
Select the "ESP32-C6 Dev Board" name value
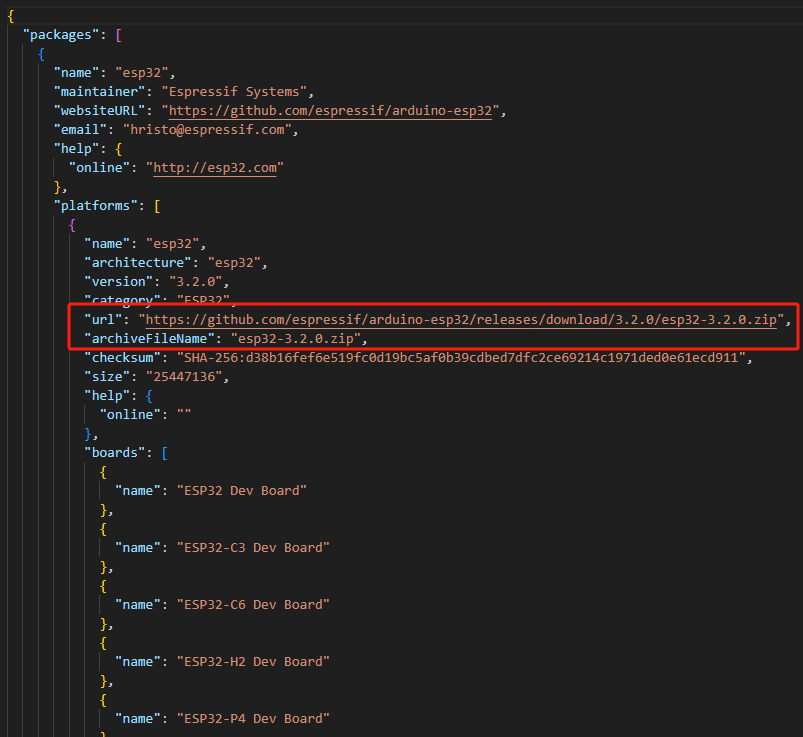(253, 605)
